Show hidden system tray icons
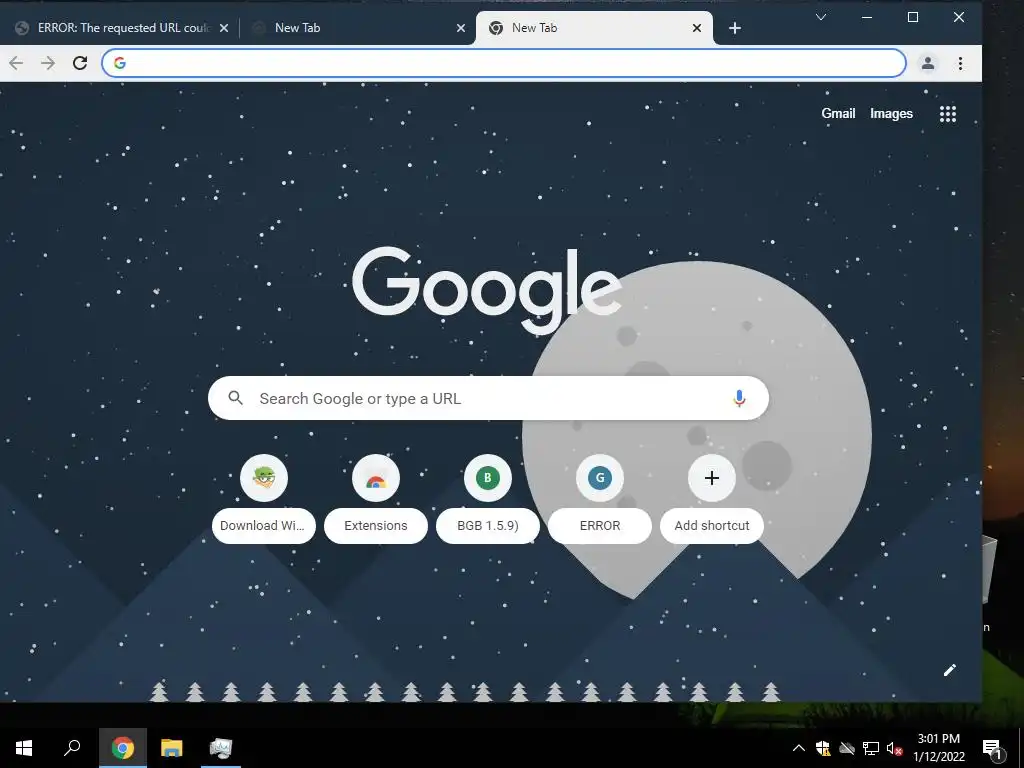1024x768 pixels. pos(799,748)
